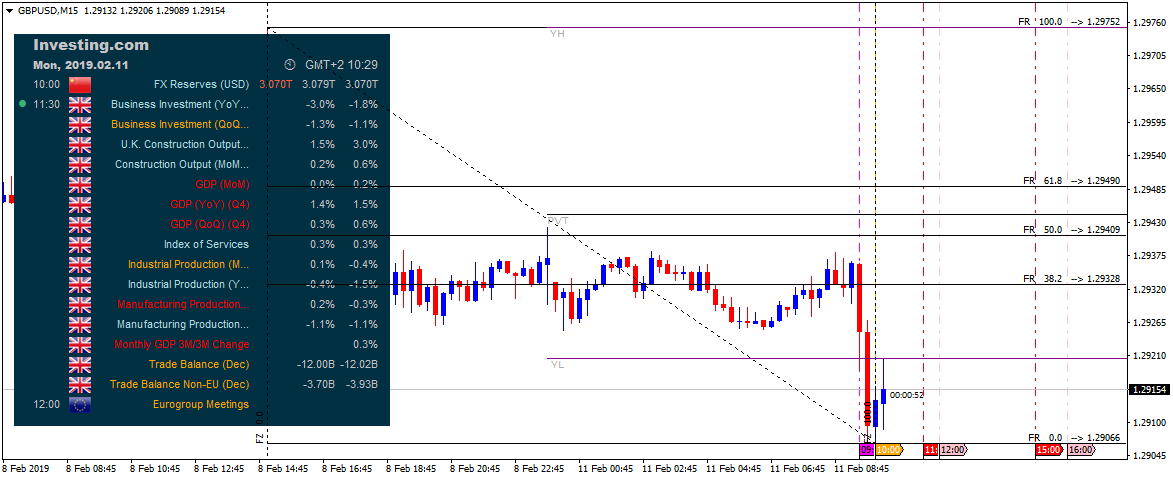Click the YH level label

click(557, 34)
